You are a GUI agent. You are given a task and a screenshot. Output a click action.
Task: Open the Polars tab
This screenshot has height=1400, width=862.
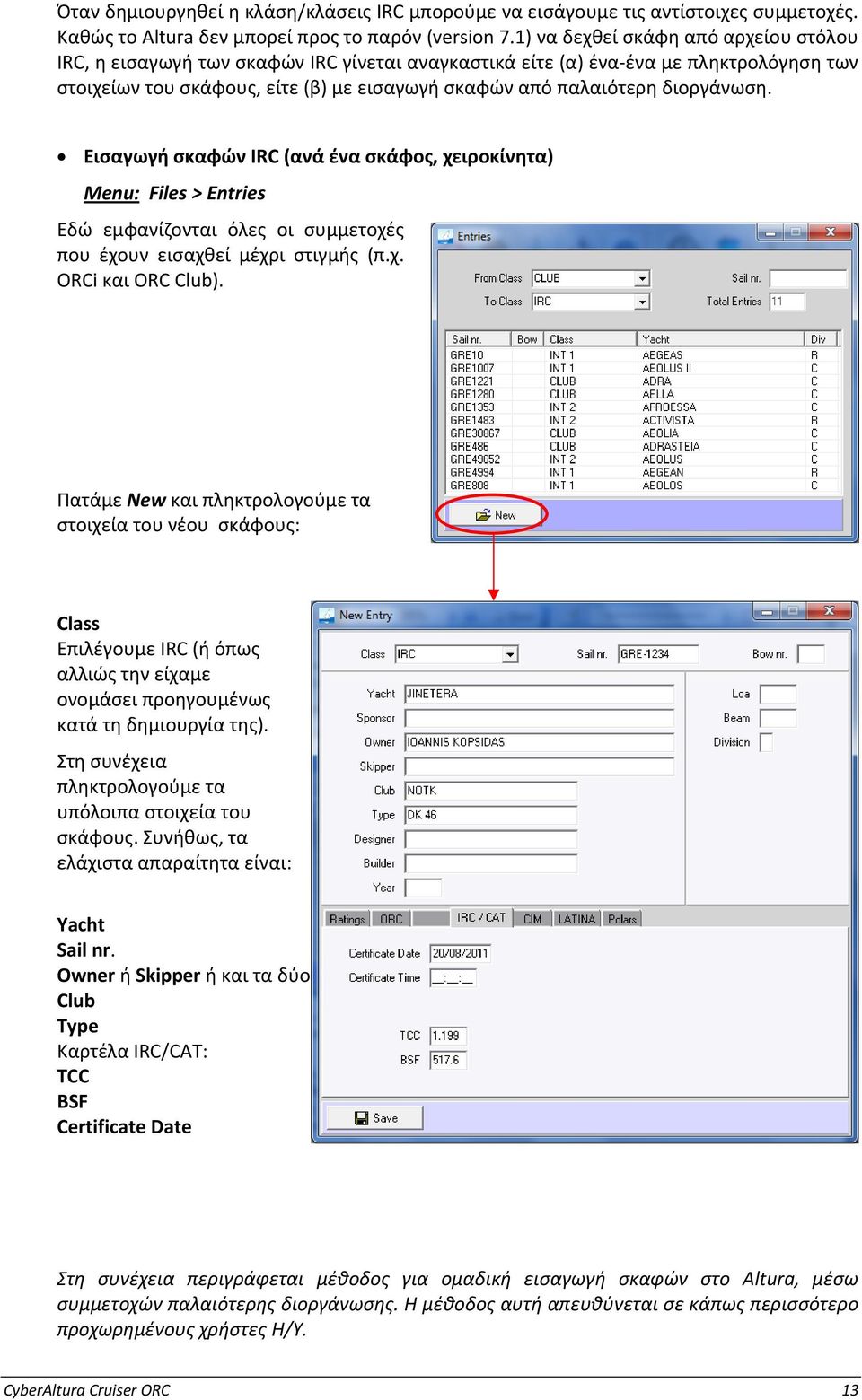(622, 919)
